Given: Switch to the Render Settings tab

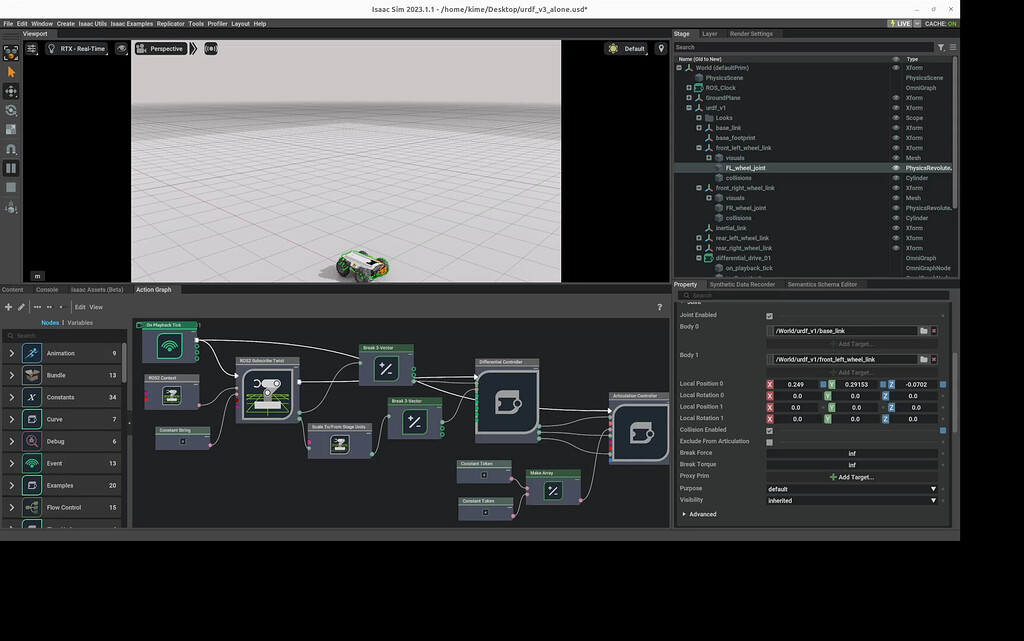Looking at the screenshot, I should (x=751, y=34).
